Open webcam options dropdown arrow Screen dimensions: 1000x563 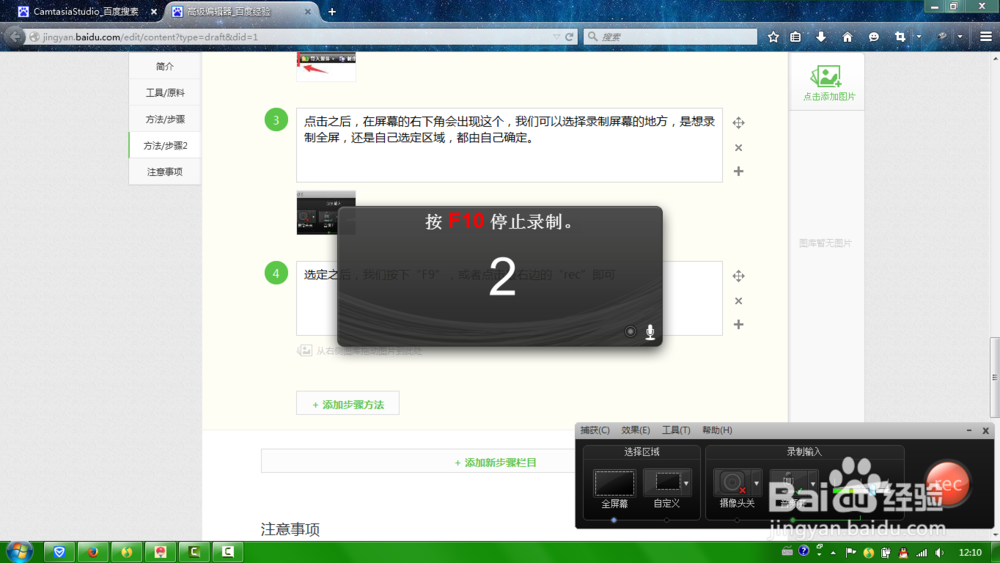pyautogui.click(x=756, y=483)
